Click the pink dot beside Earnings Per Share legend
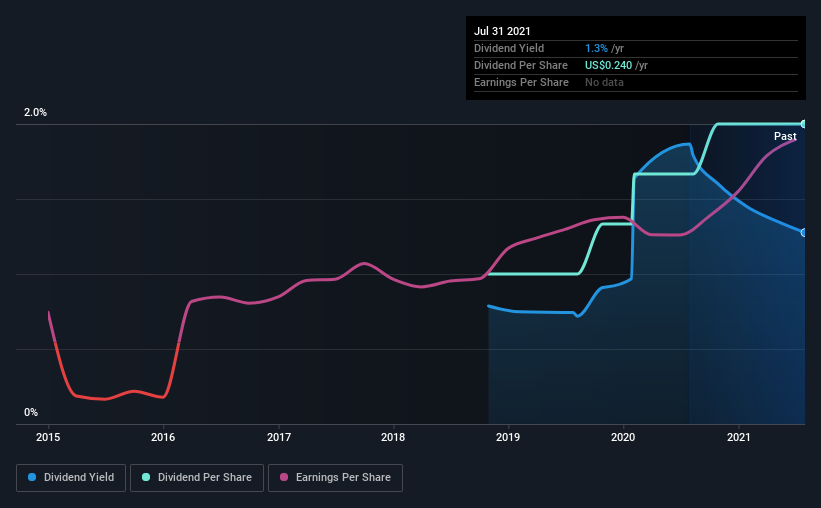821x508 pixels. click(284, 478)
